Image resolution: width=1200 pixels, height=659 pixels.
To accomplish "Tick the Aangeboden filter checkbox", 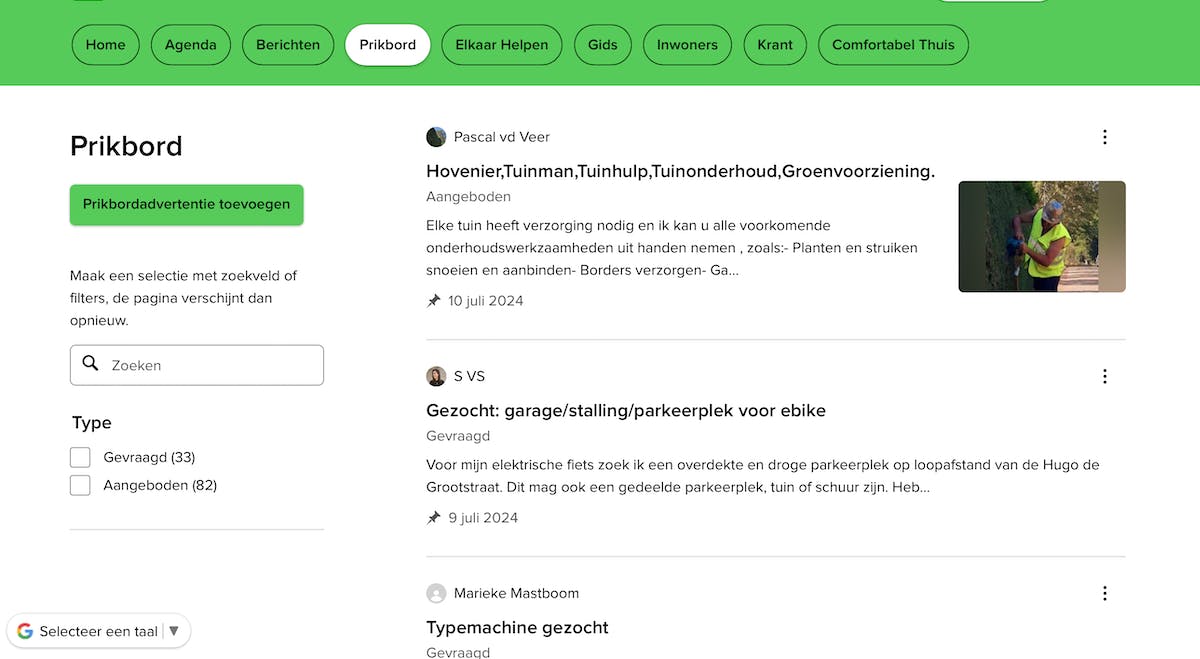I will click(x=80, y=485).
